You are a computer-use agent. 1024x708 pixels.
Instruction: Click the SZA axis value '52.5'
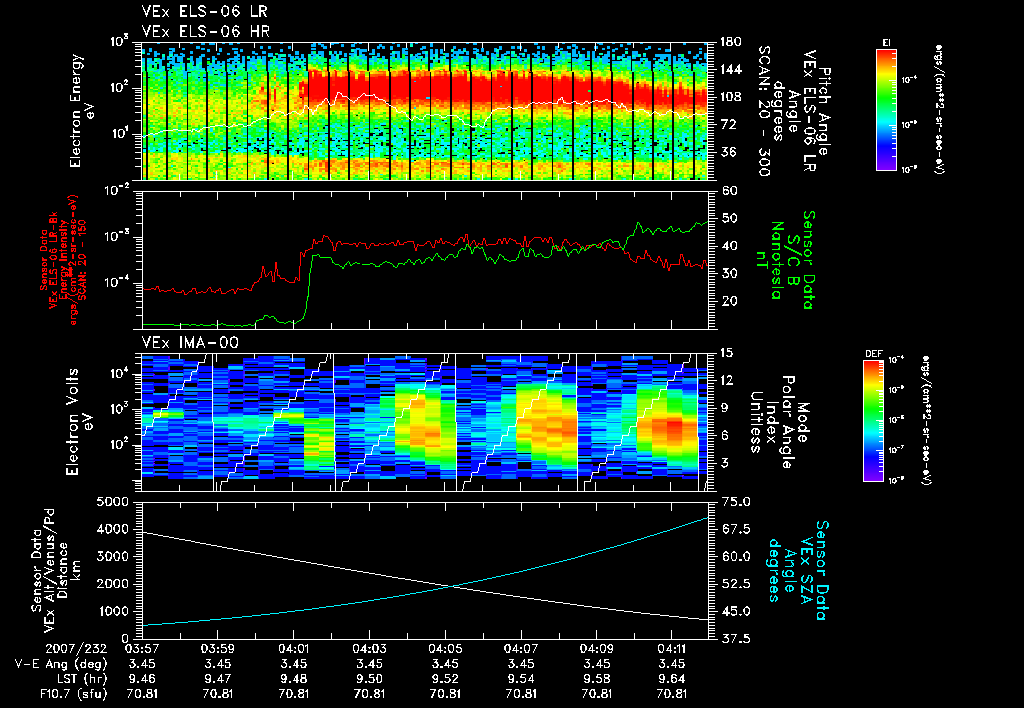click(735, 584)
